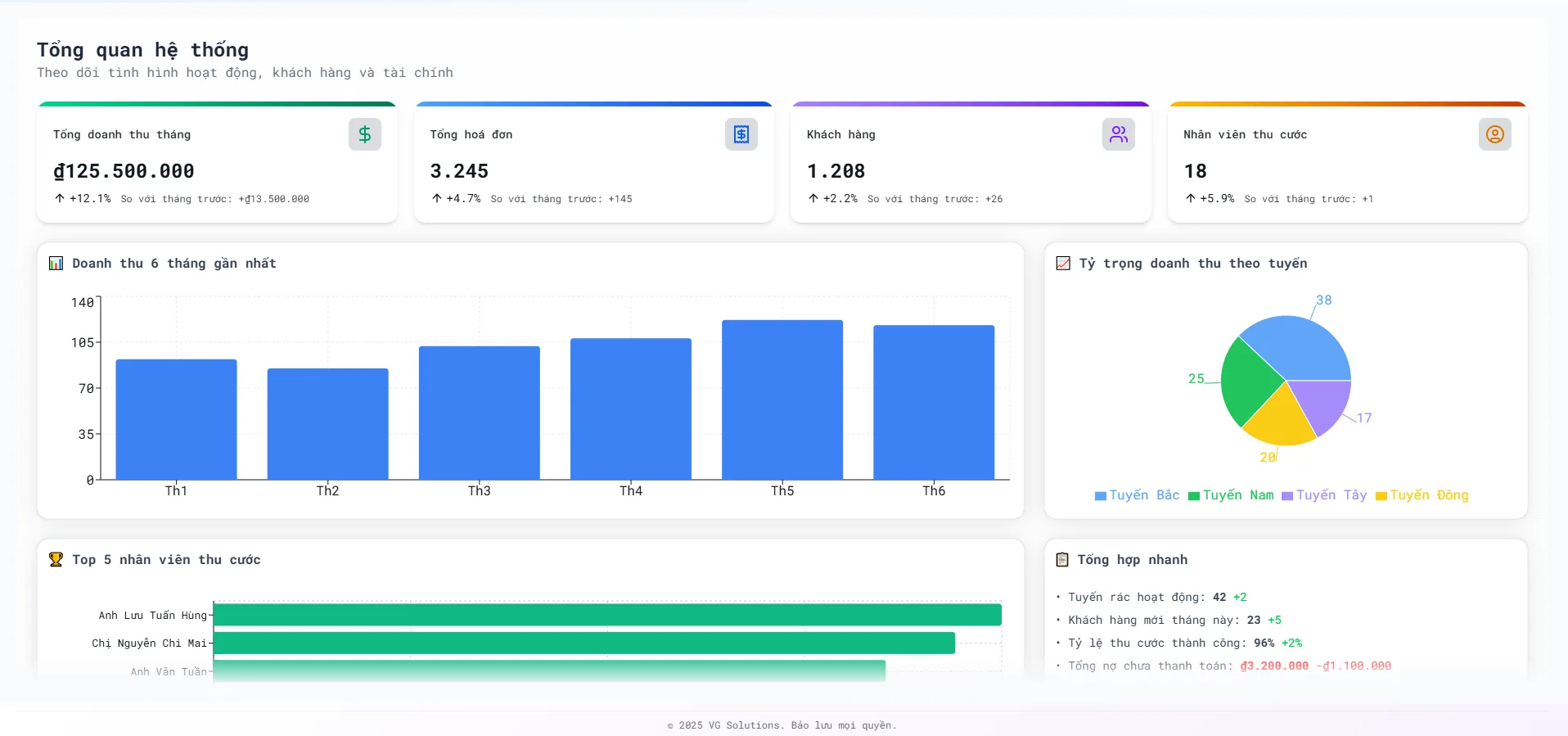Click the dollar sign revenue icon

coord(364,134)
